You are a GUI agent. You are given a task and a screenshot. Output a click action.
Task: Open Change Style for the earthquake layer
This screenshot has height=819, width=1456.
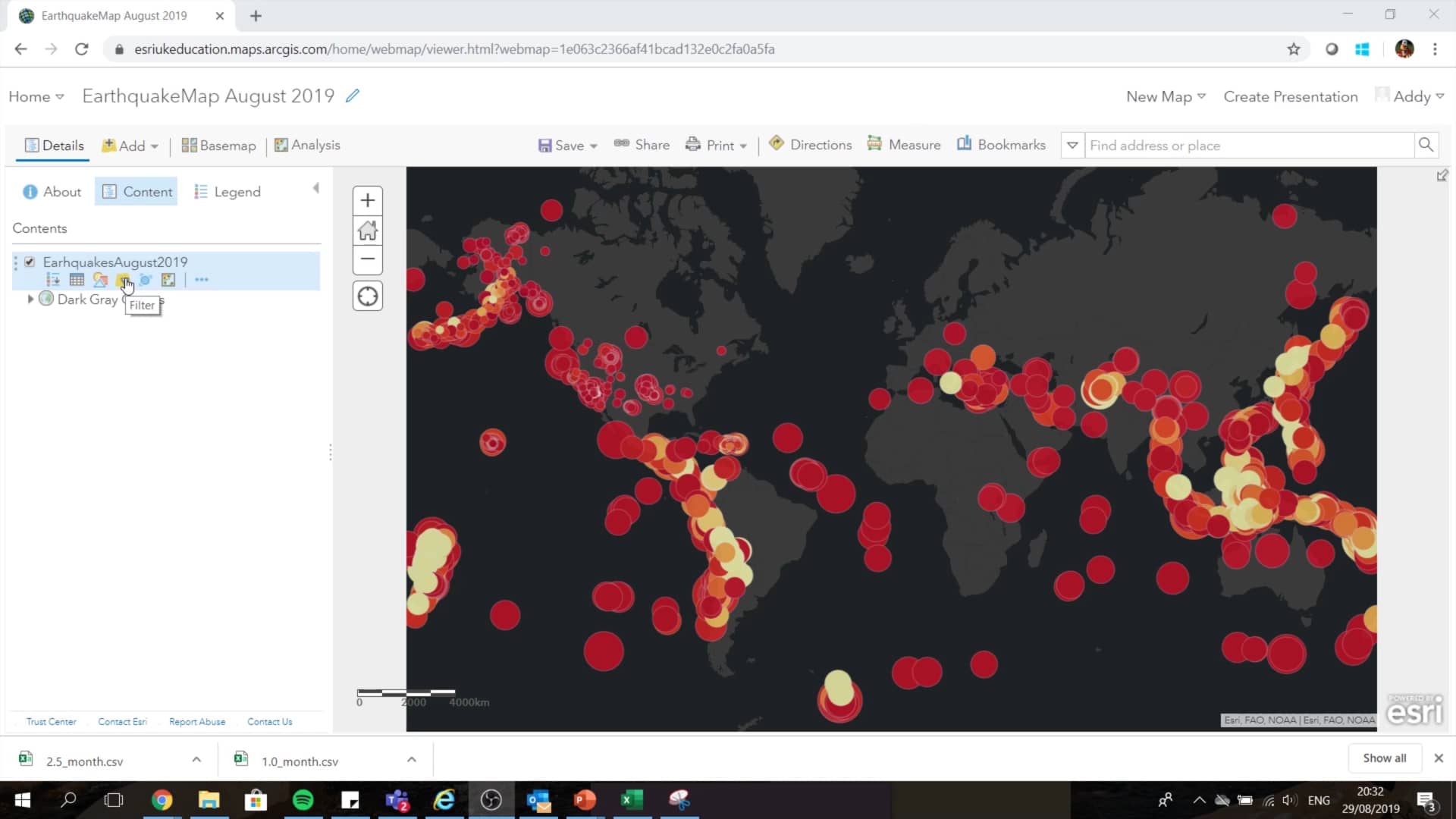click(x=100, y=280)
